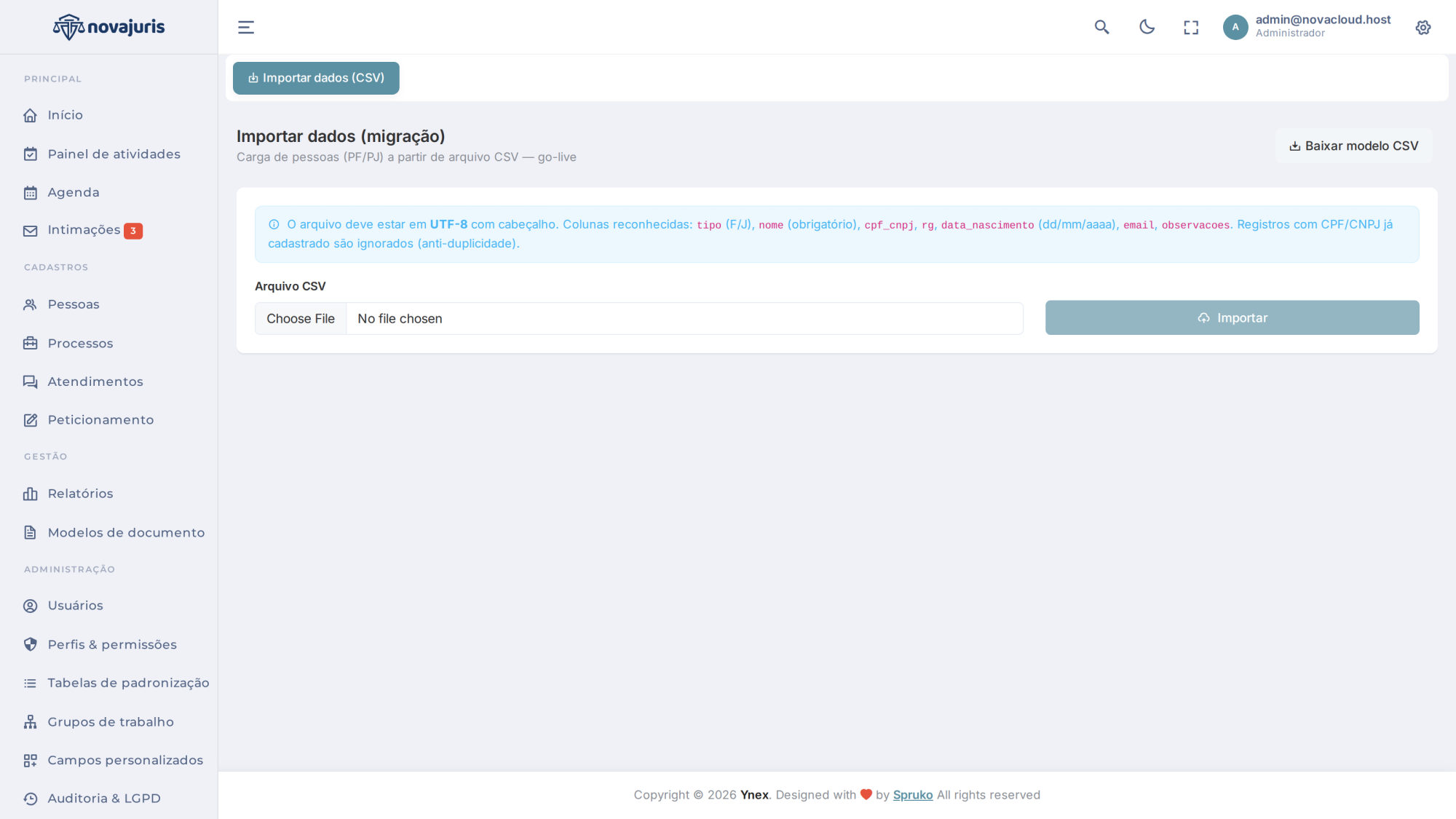Download the Baixar modelo CSV template
This screenshot has height=819, width=1456.
click(x=1353, y=146)
